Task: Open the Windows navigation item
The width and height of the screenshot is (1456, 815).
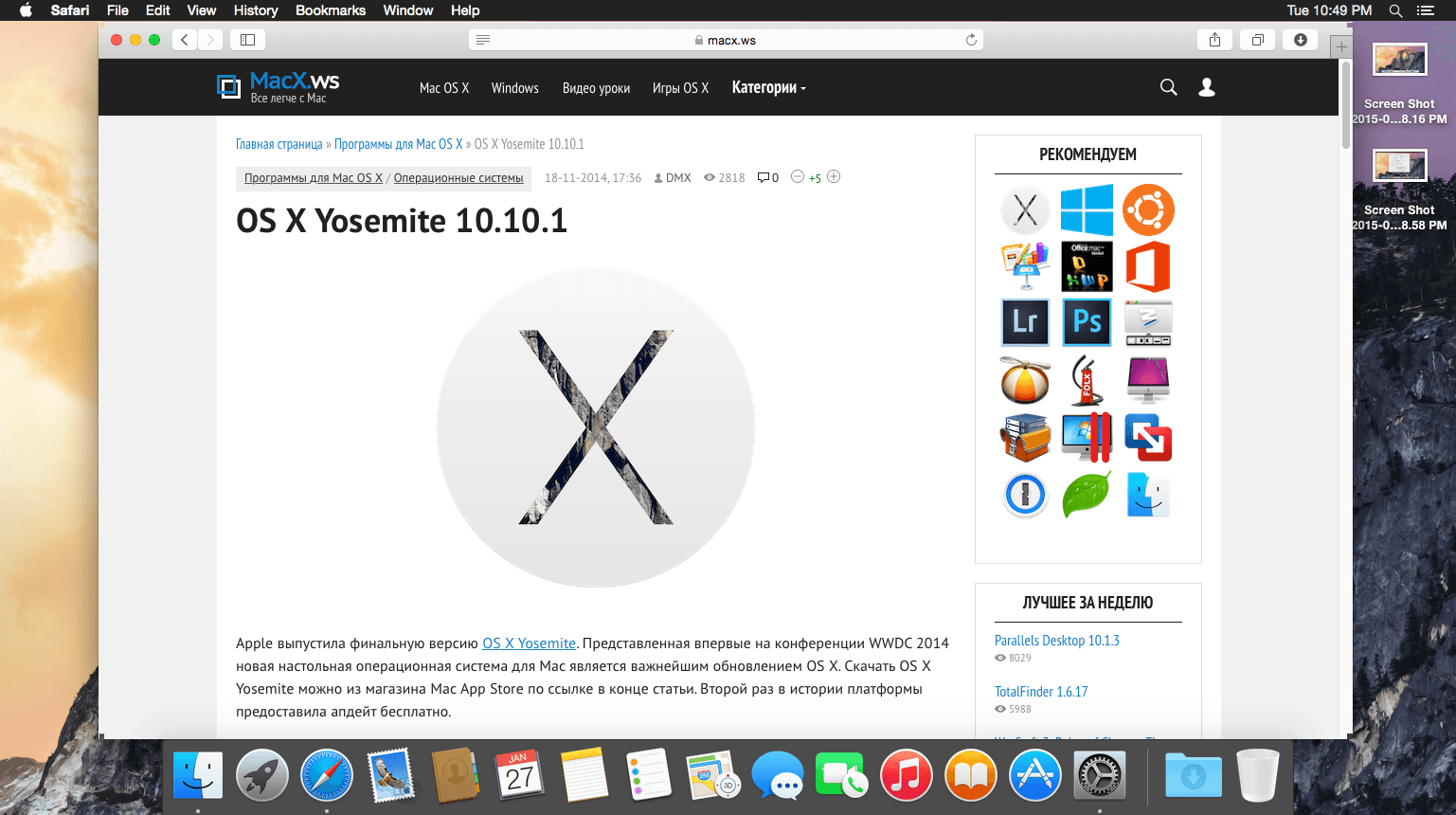Action: coord(515,88)
